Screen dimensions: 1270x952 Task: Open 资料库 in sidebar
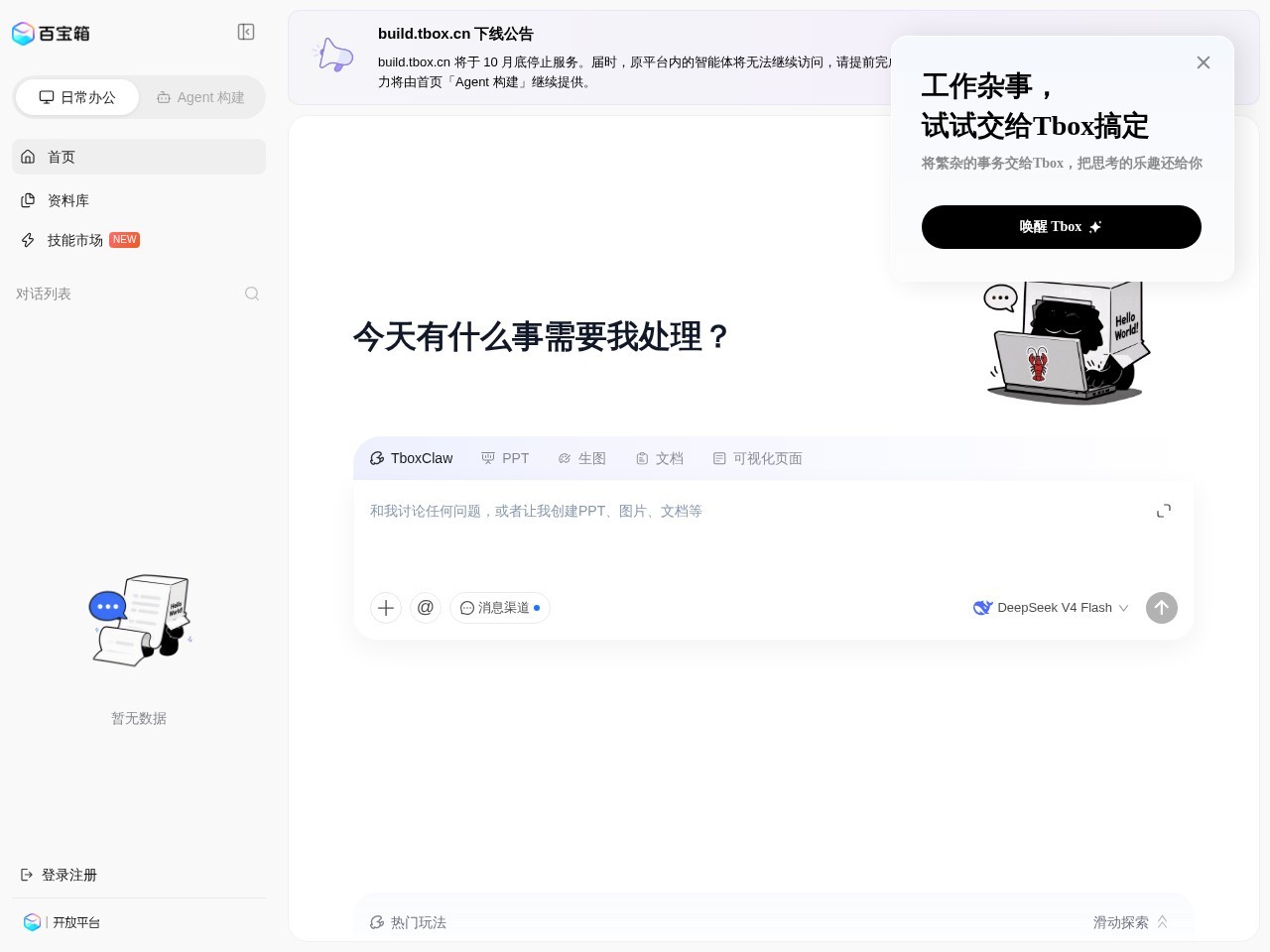(139, 200)
